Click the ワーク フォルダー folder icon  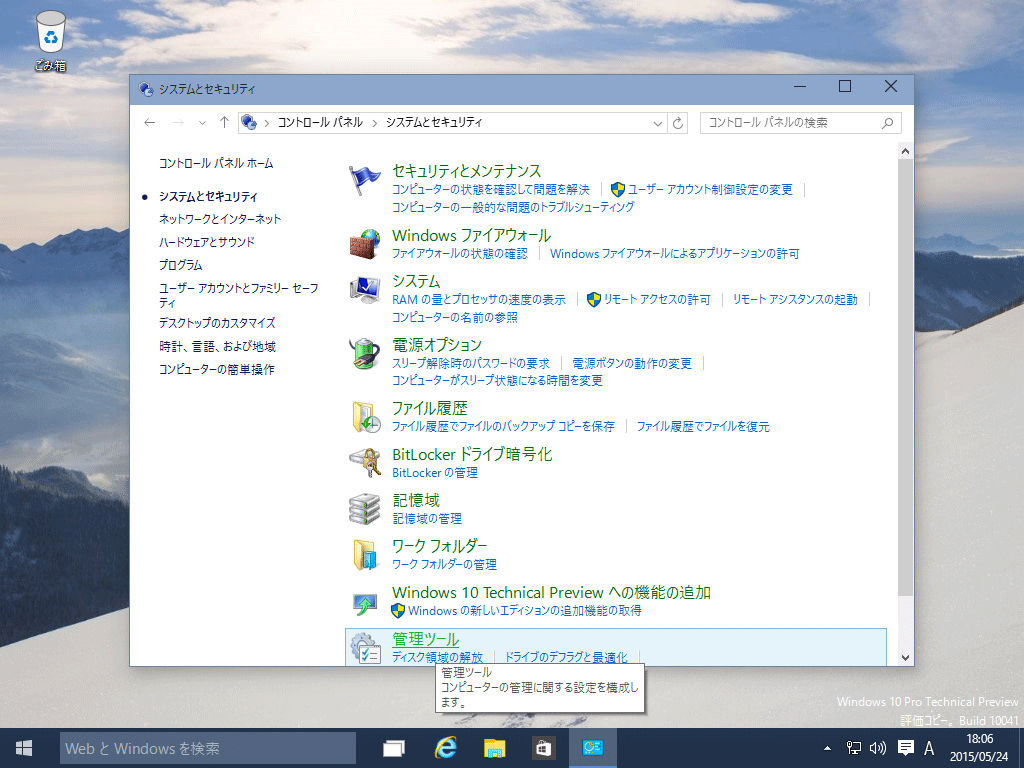tap(364, 554)
